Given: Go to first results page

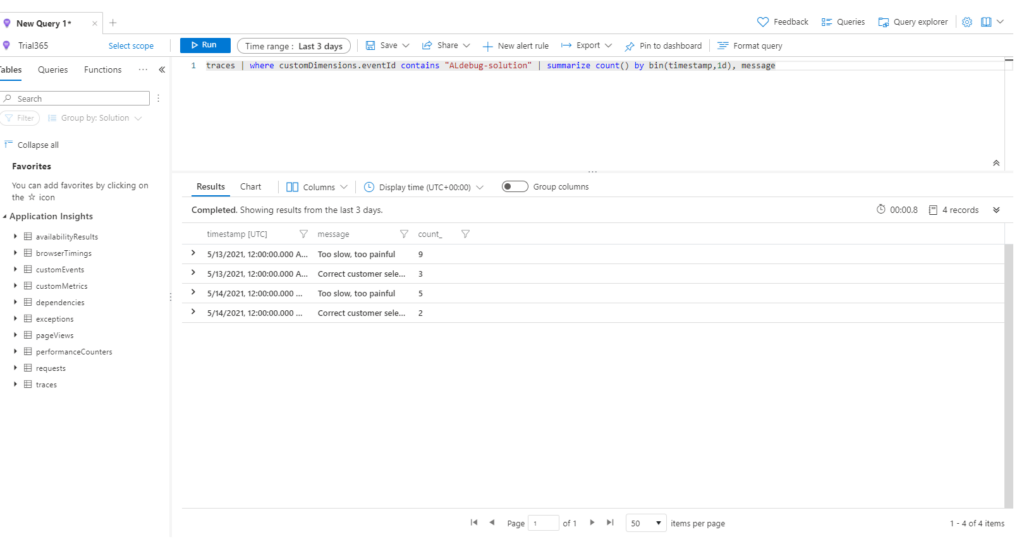Looking at the screenshot, I should click(473, 522).
